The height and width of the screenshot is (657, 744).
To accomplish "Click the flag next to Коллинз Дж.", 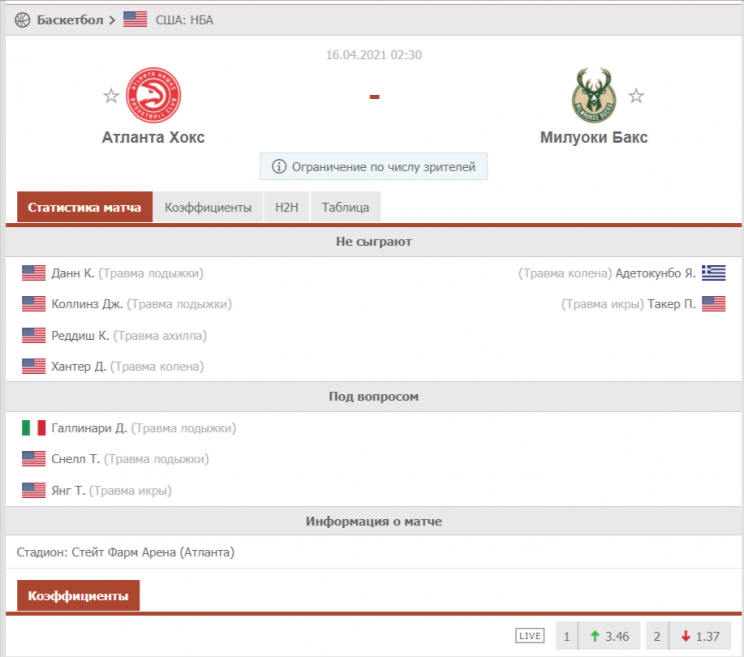I will point(34,304).
